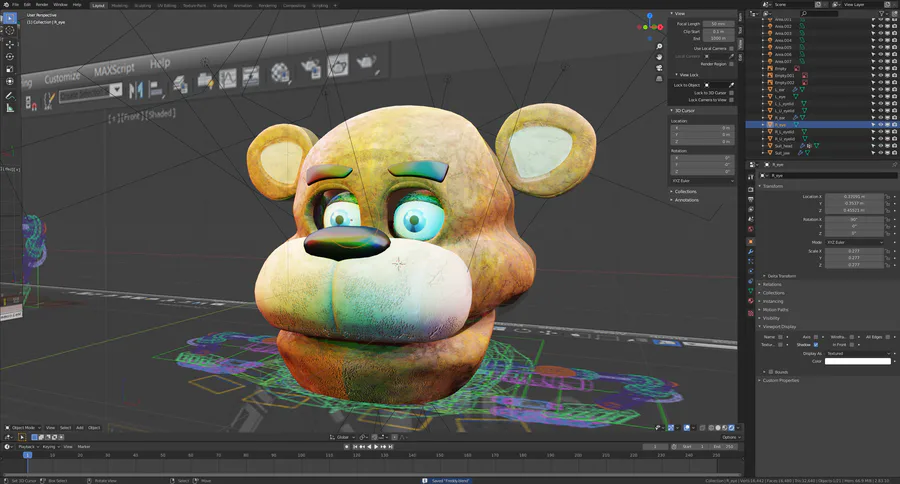Toggle camera view with the camera gizmo
The height and width of the screenshot is (484, 900).
tap(659, 68)
